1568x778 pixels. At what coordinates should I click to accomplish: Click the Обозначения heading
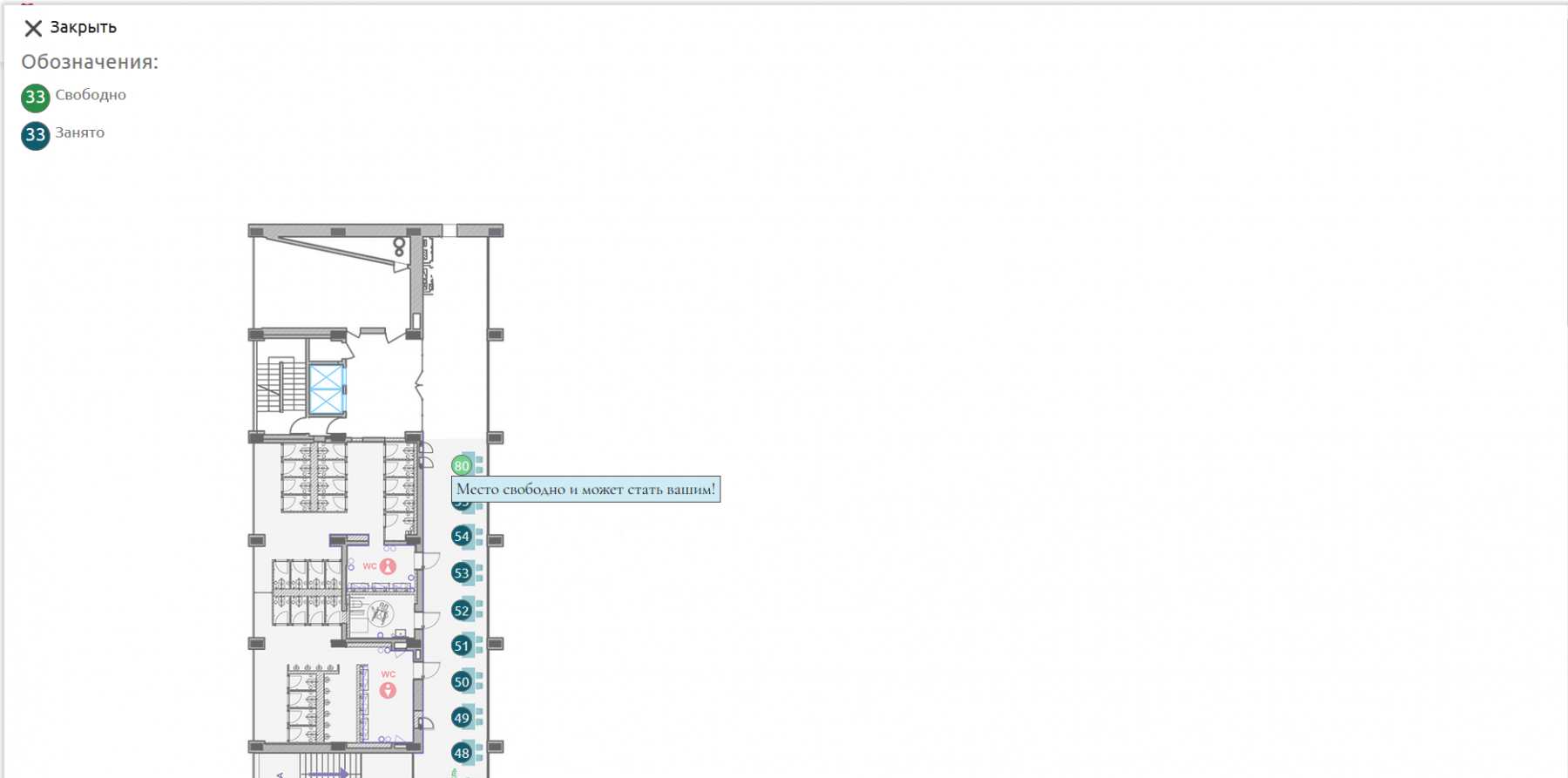coord(90,62)
